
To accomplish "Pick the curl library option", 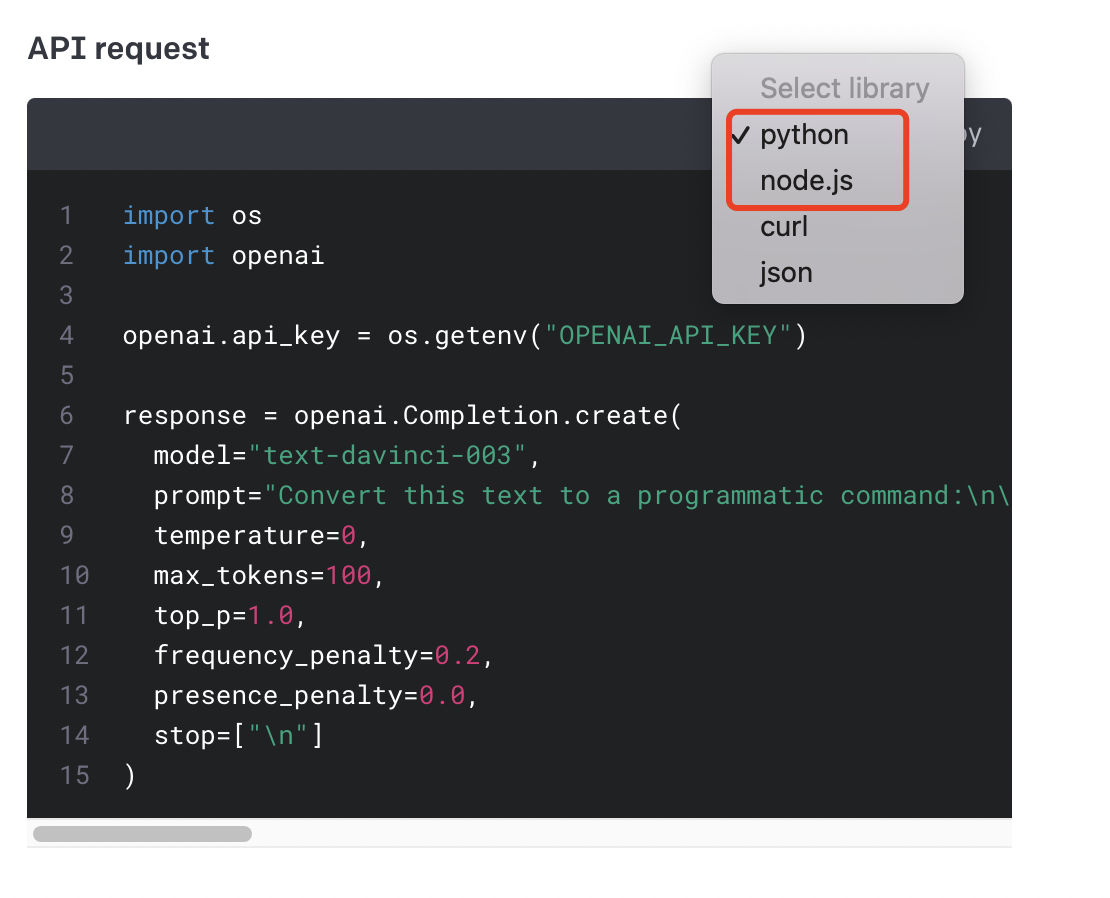I will coord(784,226).
